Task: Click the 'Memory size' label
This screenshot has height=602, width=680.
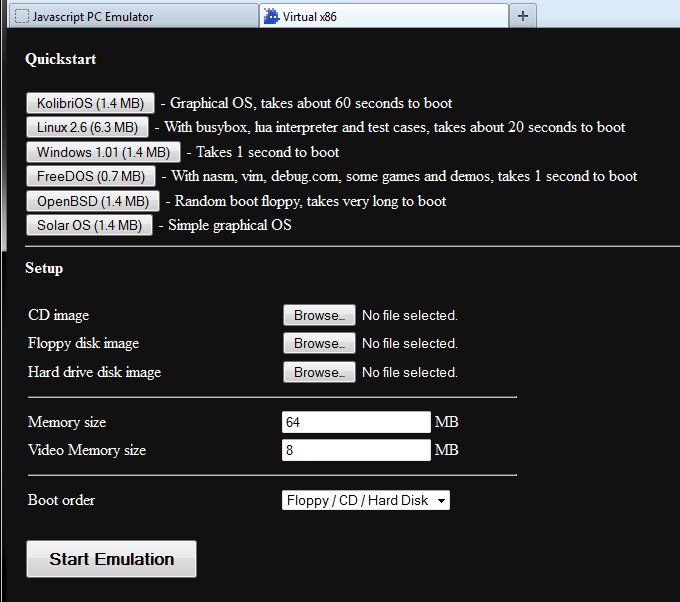Action: (67, 422)
